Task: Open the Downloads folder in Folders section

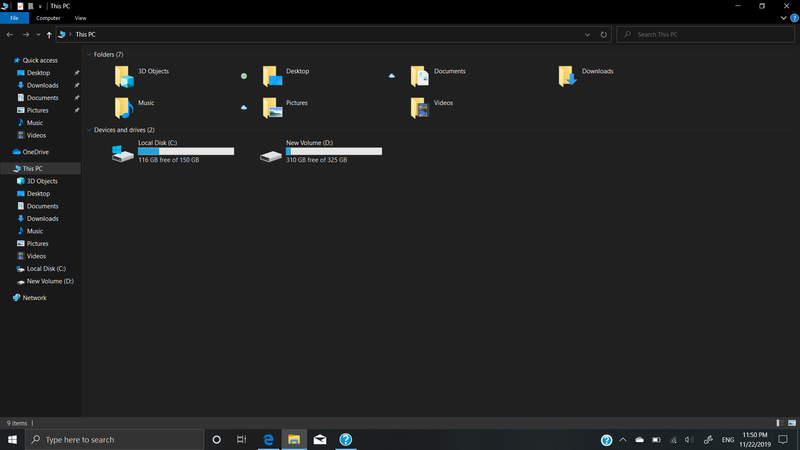Action: point(568,77)
